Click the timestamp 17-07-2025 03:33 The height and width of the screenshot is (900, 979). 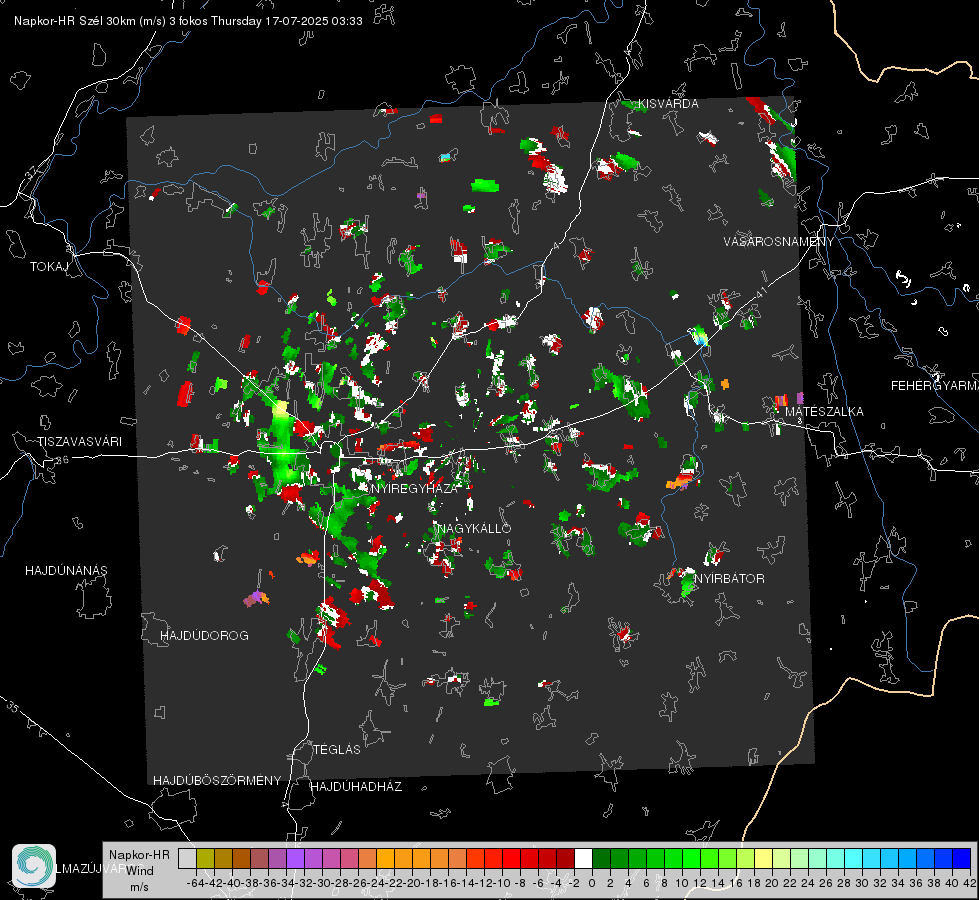[313, 21]
